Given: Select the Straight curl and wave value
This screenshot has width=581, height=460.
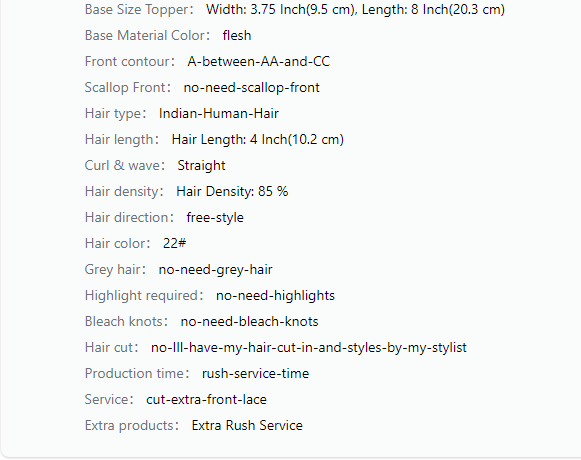Looking at the screenshot, I should pos(201,166).
